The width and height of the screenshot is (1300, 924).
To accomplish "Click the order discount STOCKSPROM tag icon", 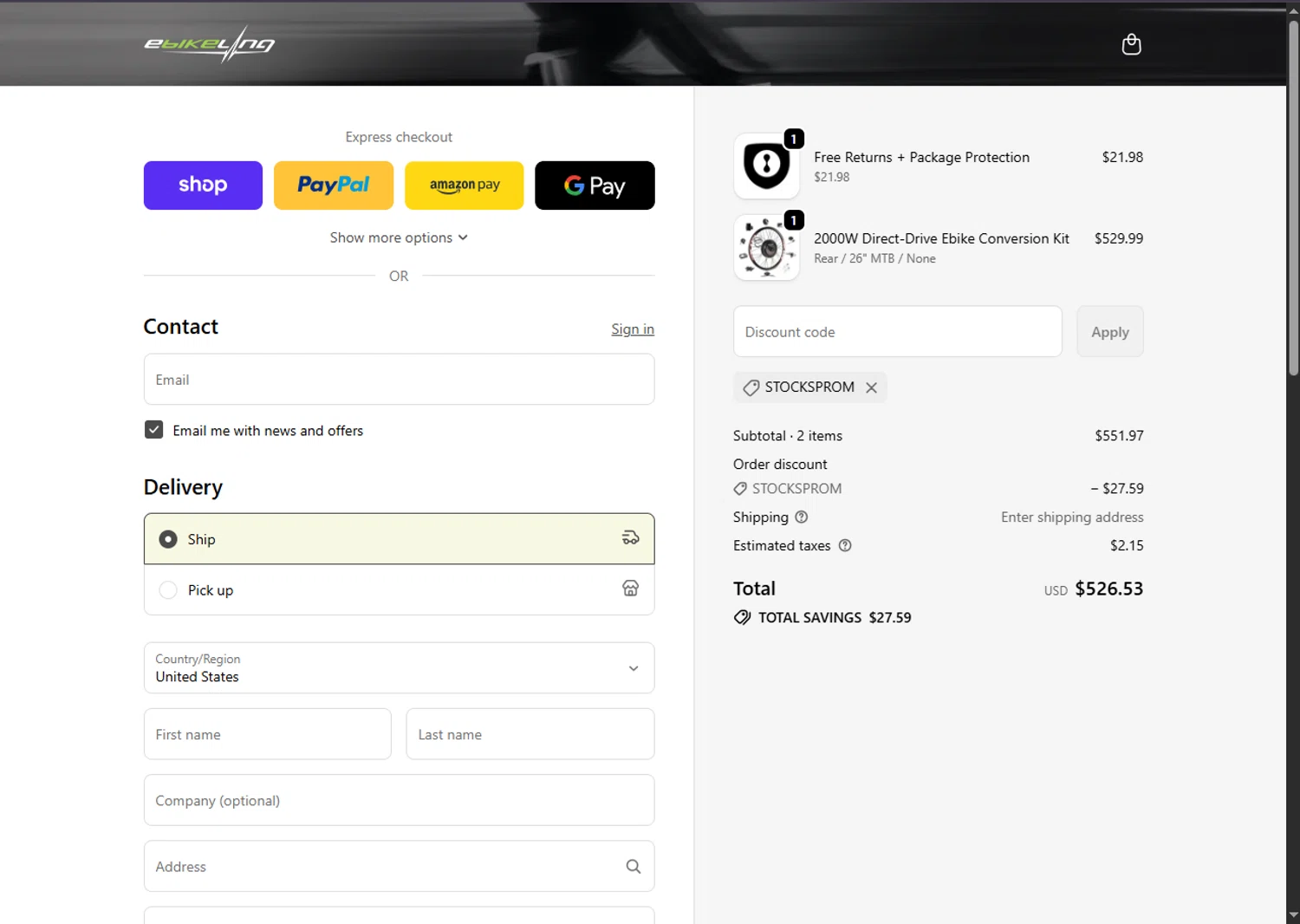I will point(740,489).
